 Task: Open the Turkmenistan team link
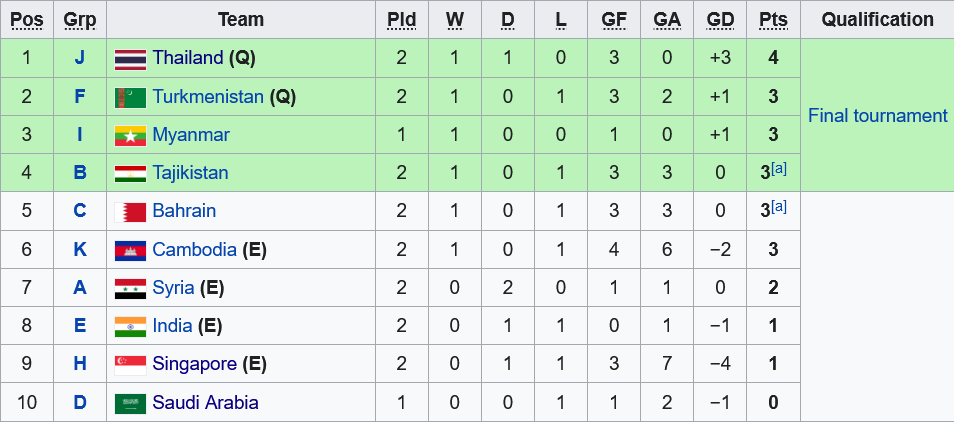pyautogui.click(x=208, y=97)
